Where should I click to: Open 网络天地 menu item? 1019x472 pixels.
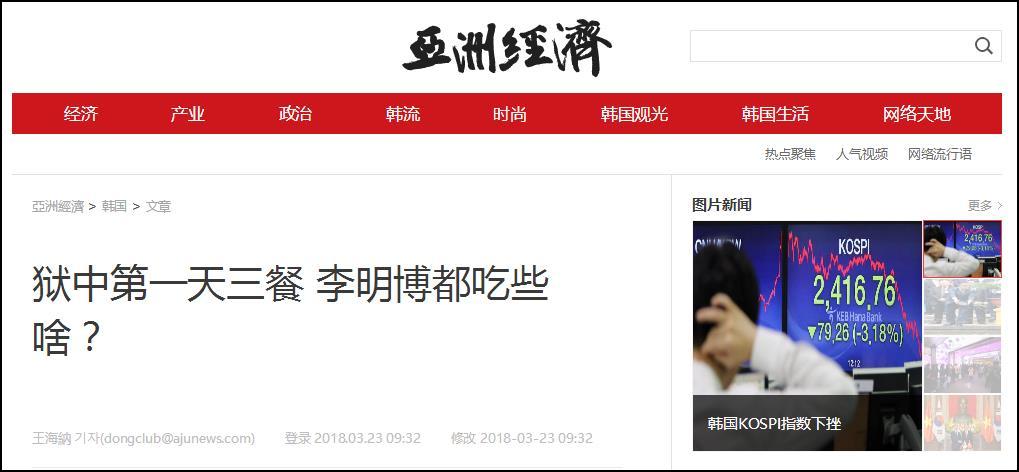tap(916, 114)
